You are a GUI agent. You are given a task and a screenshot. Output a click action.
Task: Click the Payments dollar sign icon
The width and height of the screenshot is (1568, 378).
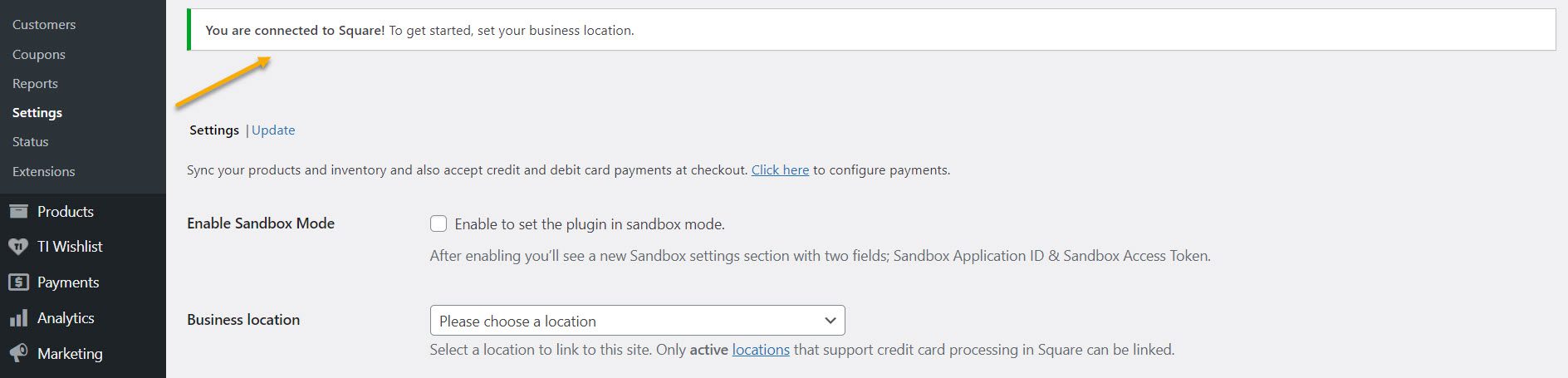click(18, 282)
